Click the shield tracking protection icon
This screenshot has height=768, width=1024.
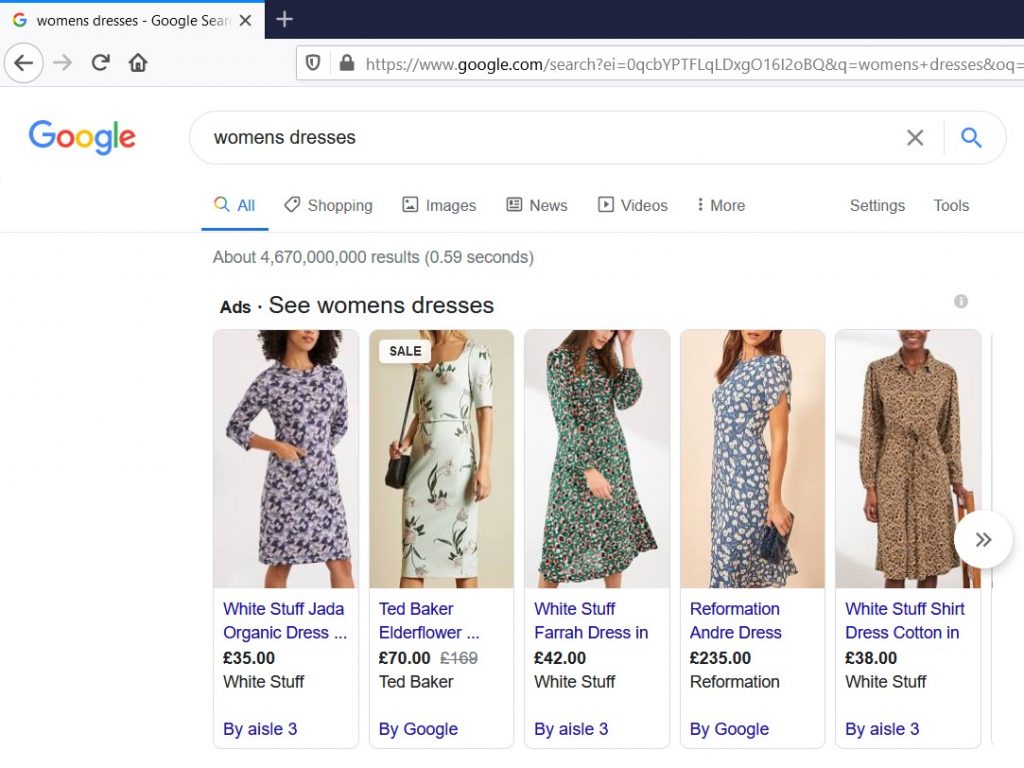pyautogui.click(x=314, y=63)
